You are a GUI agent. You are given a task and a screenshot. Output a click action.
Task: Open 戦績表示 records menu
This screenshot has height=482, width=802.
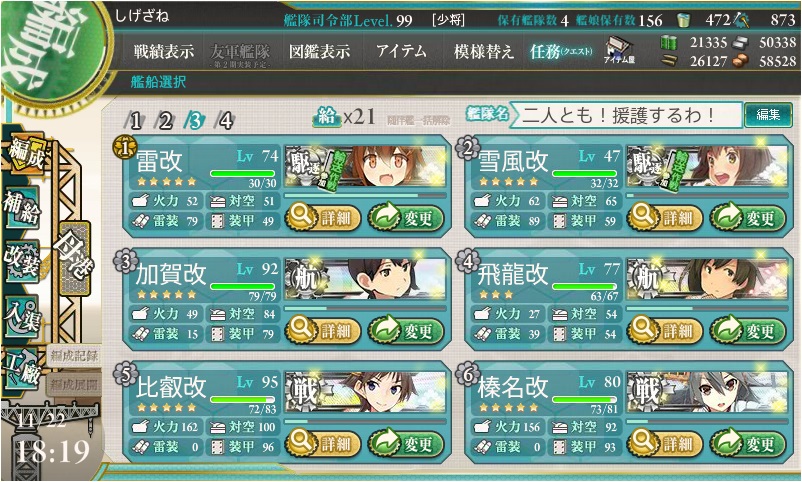pos(164,51)
